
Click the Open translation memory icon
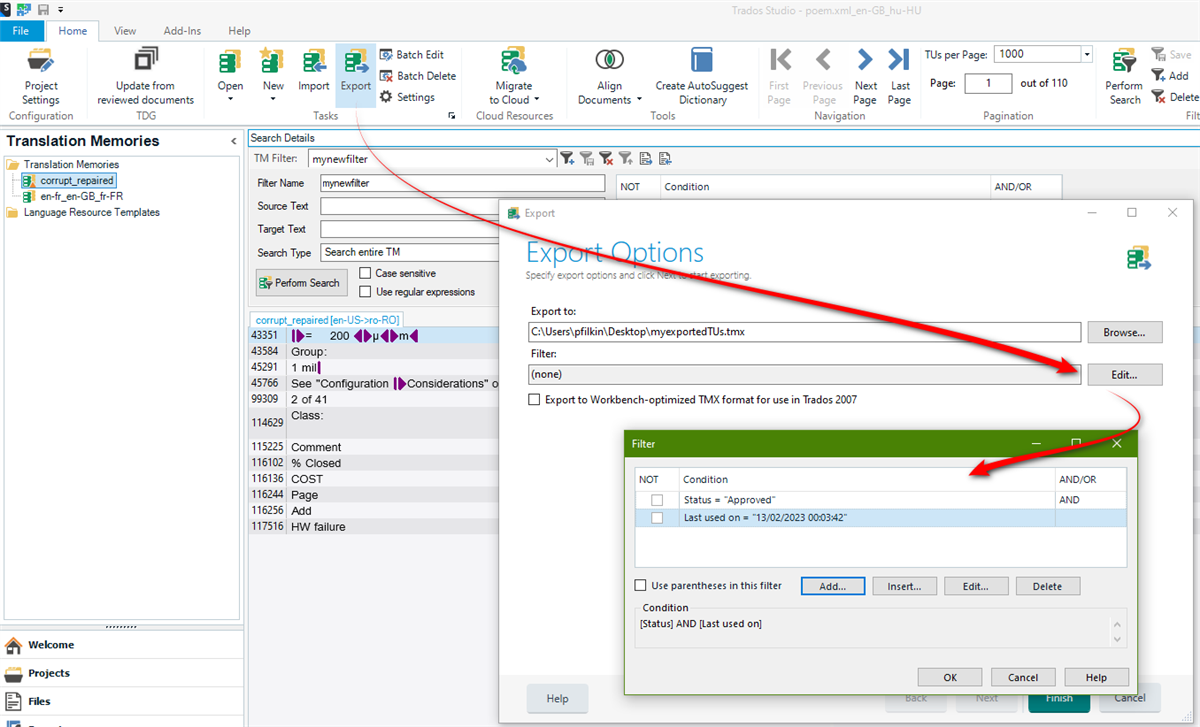point(231,62)
